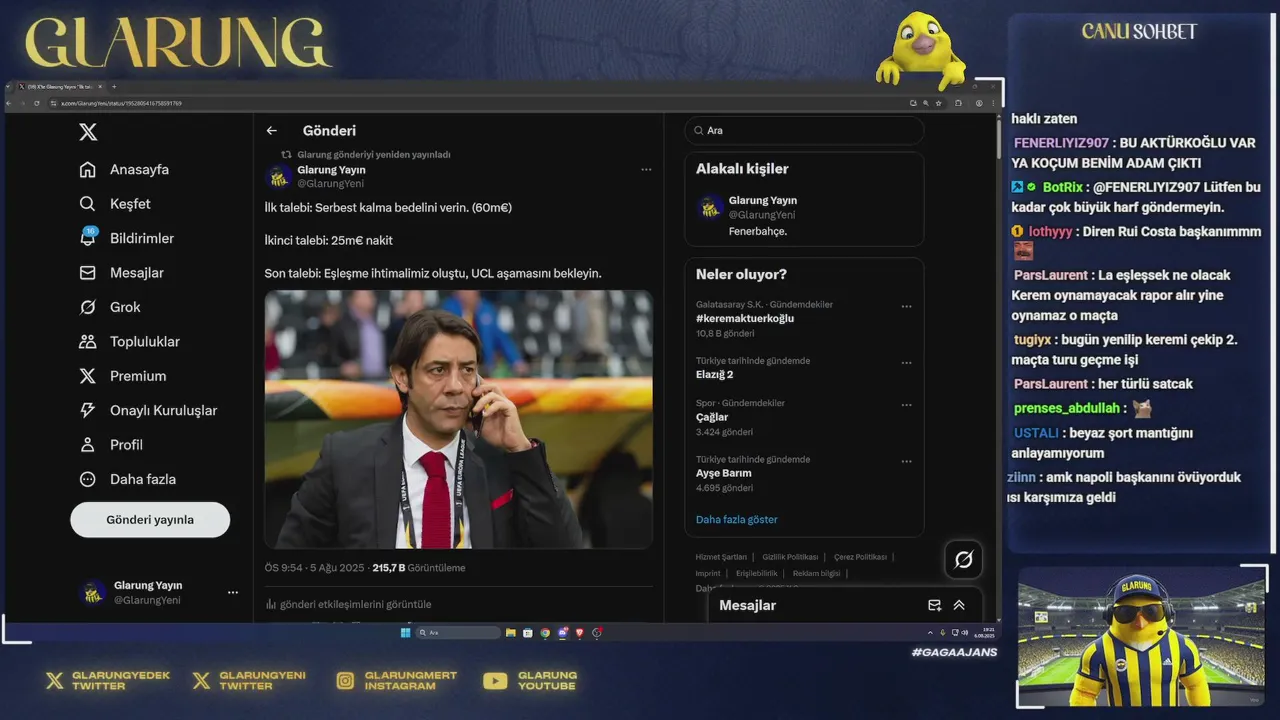Click Reklam bilgisi footer link
This screenshot has height=720, width=1280.
[816, 573]
